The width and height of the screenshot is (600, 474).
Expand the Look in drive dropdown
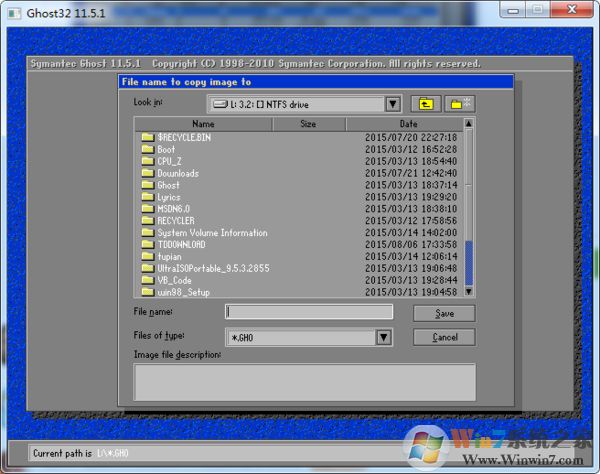coord(392,104)
